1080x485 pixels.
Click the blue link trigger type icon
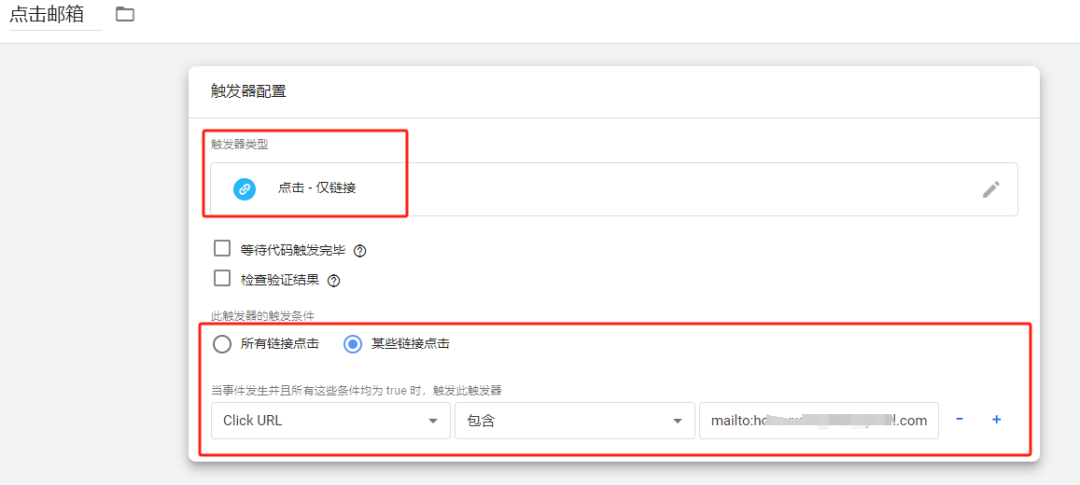pyautogui.click(x=245, y=189)
